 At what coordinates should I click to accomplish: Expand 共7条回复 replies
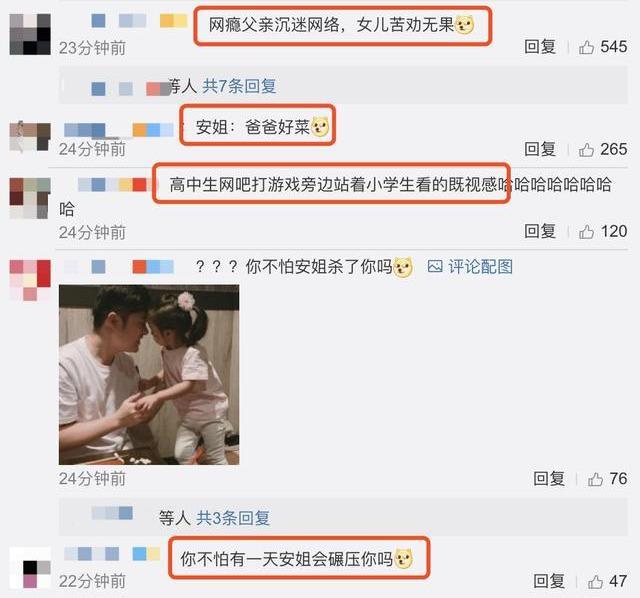coord(239,86)
